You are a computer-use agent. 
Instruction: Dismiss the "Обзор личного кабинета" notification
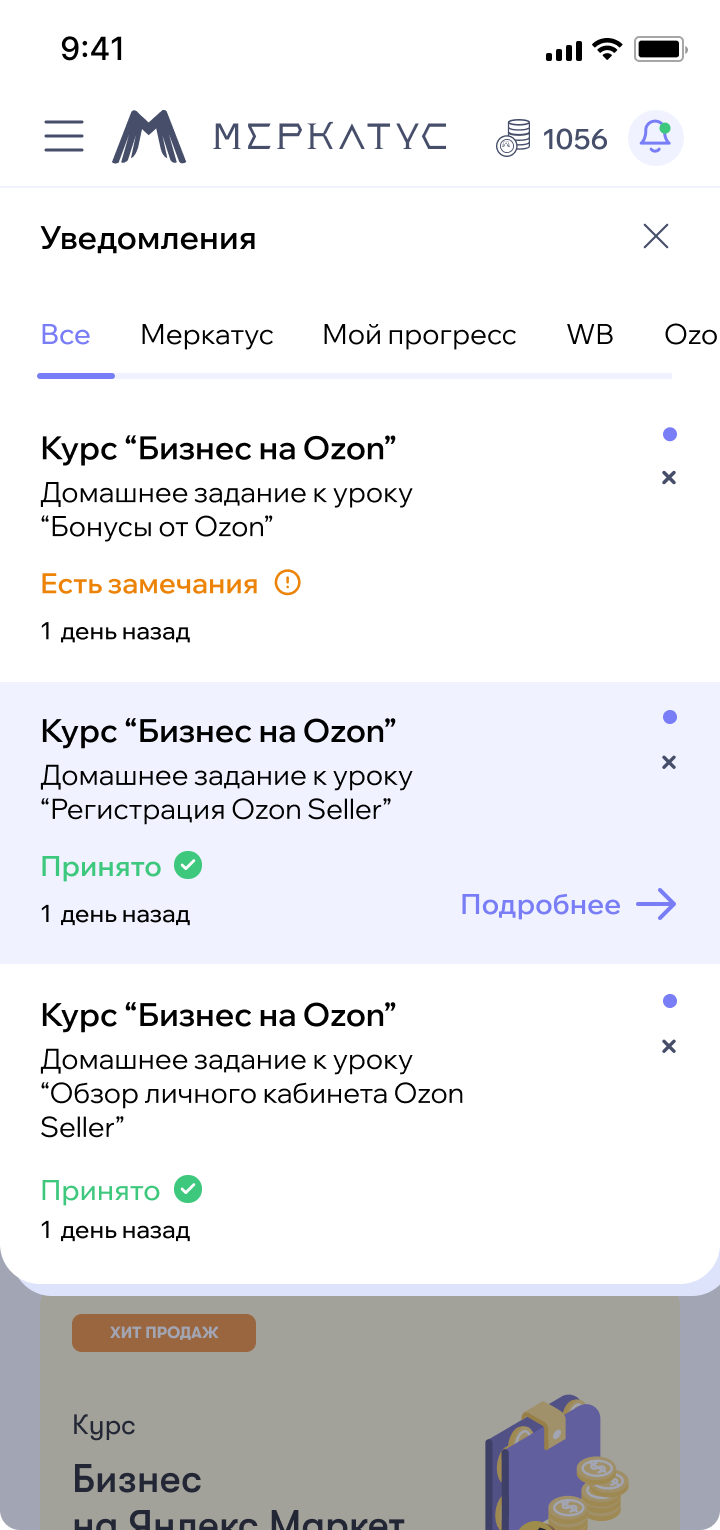pyautogui.click(x=669, y=1046)
